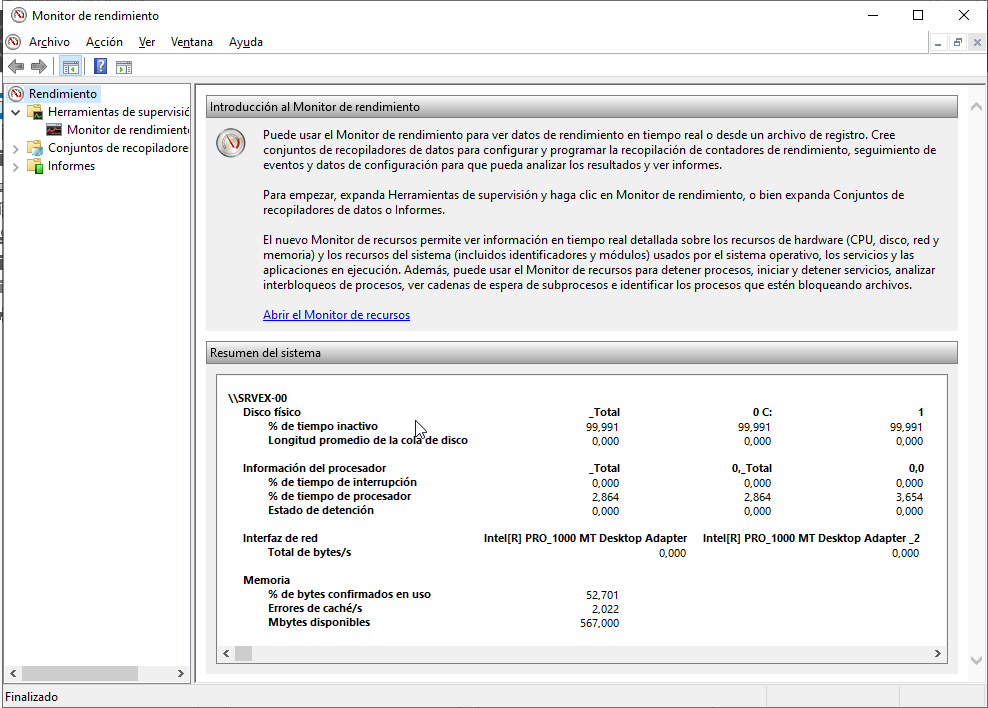Open the Acción menu
Viewport: 988px width, 708px height.
[x=104, y=42]
